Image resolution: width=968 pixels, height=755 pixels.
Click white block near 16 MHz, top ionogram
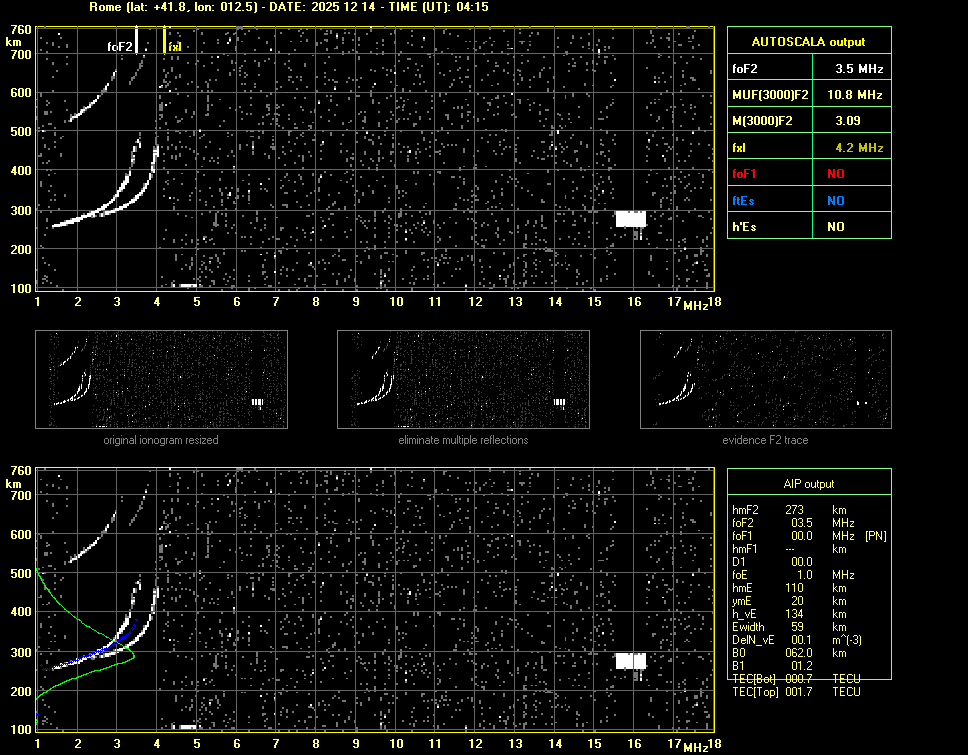(x=630, y=219)
